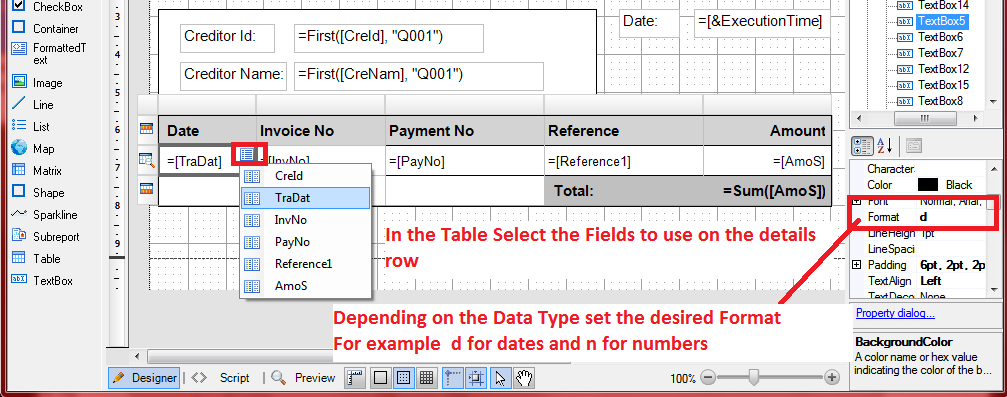1007x397 pixels.
Task: Pick the TextBox toolbox item
Action: [42, 280]
